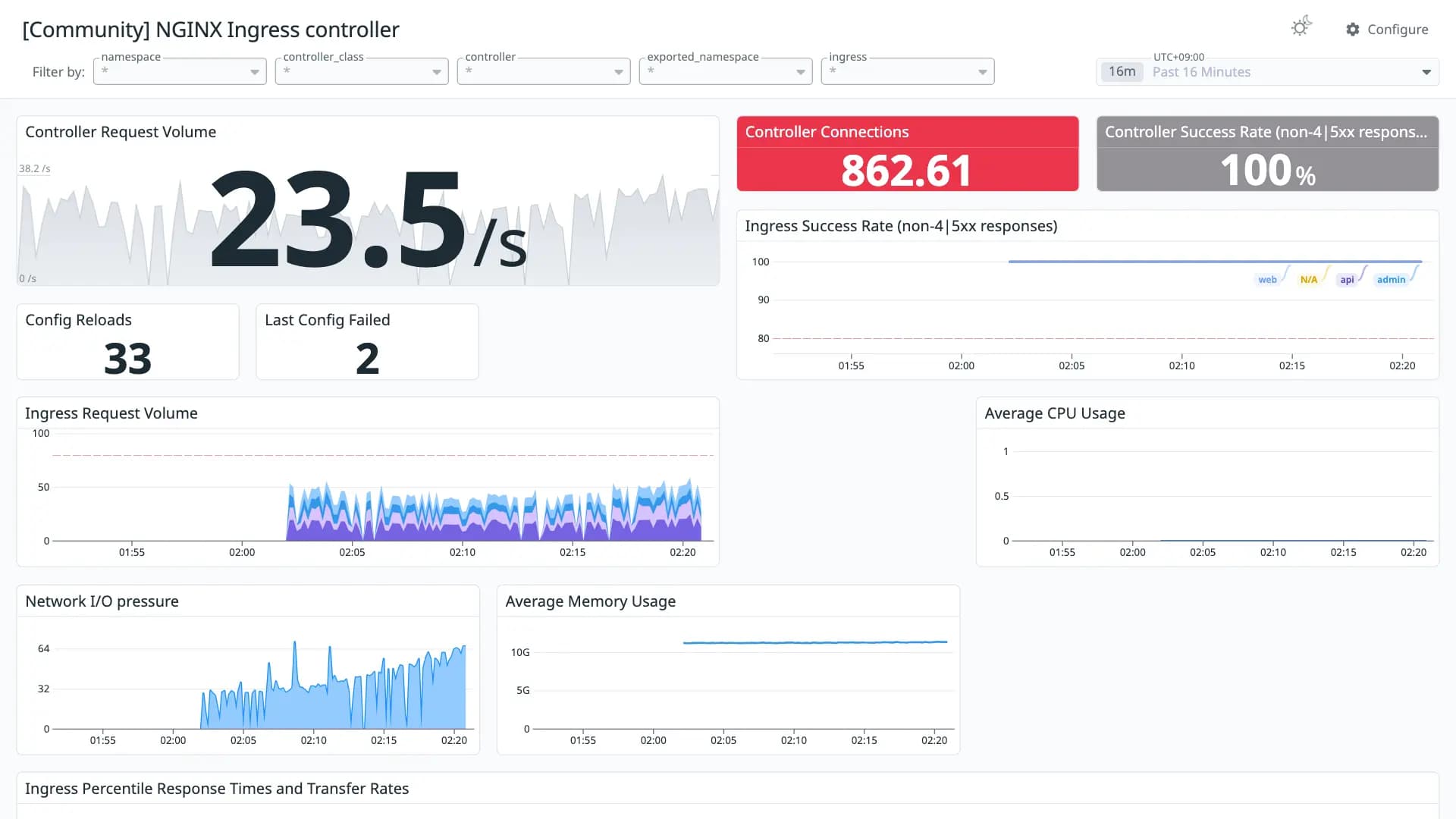Toggle the dark/light theme icon
Viewport: 1456px width, 819px height.
pyautogui.click(x=1301, y=27)
